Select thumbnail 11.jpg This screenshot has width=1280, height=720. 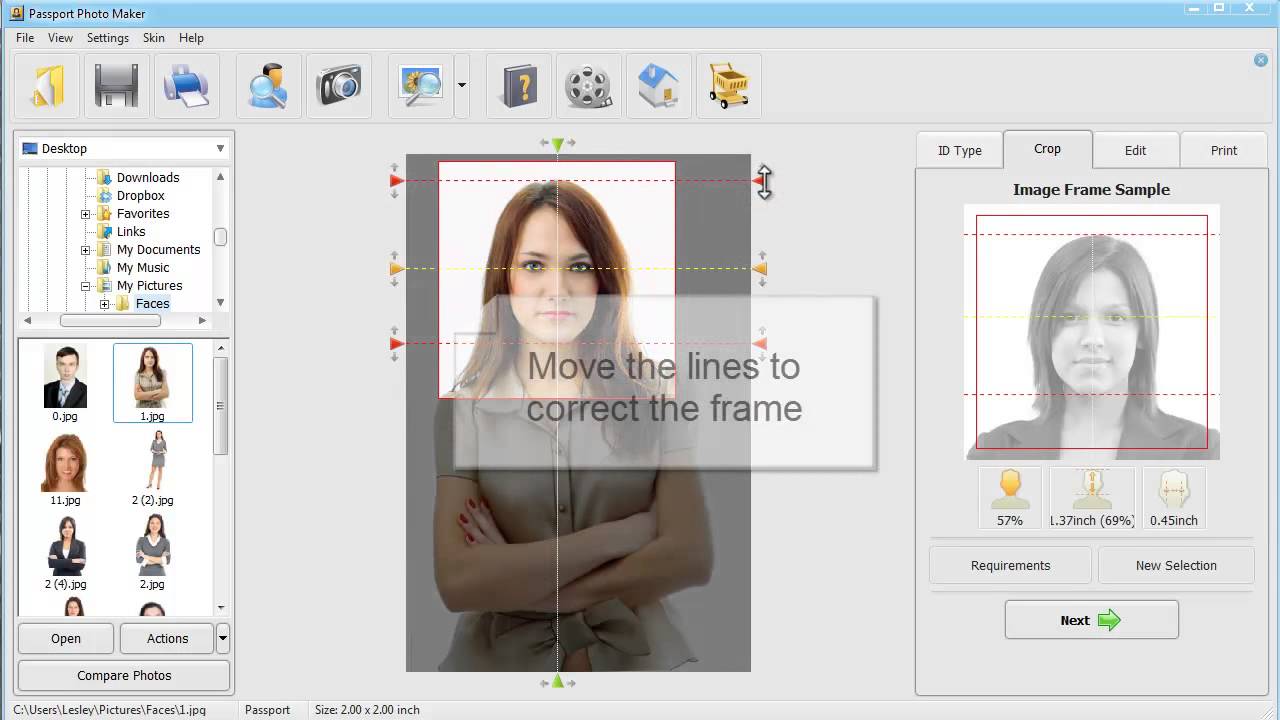click(x=65, y=468)
